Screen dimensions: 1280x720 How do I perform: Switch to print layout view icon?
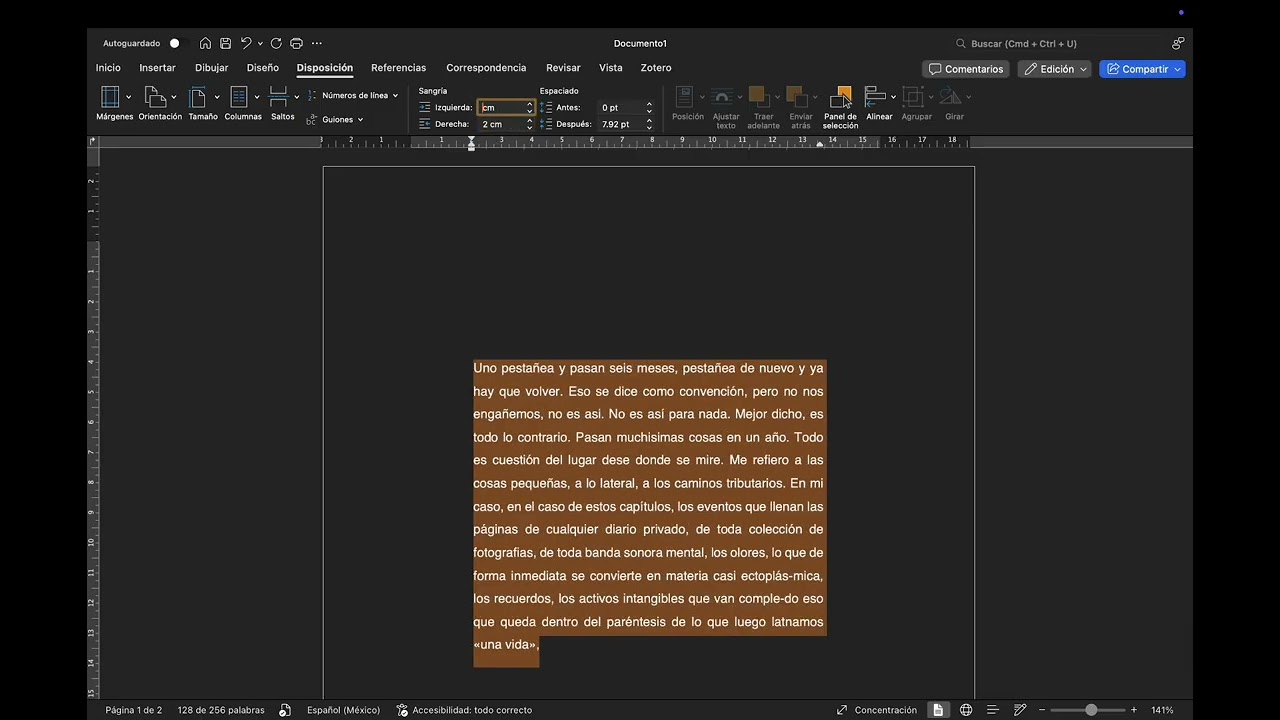(938, 710)
